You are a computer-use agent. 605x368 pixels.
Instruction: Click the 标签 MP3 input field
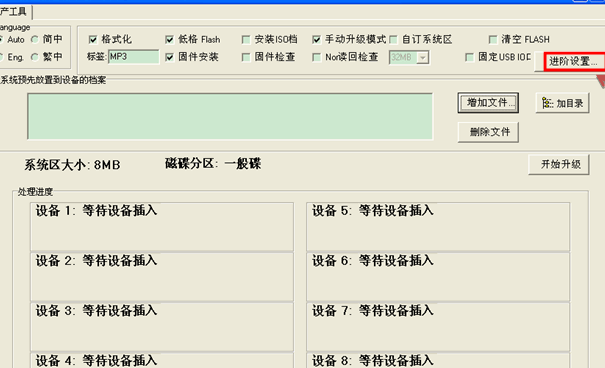[134, 57]
